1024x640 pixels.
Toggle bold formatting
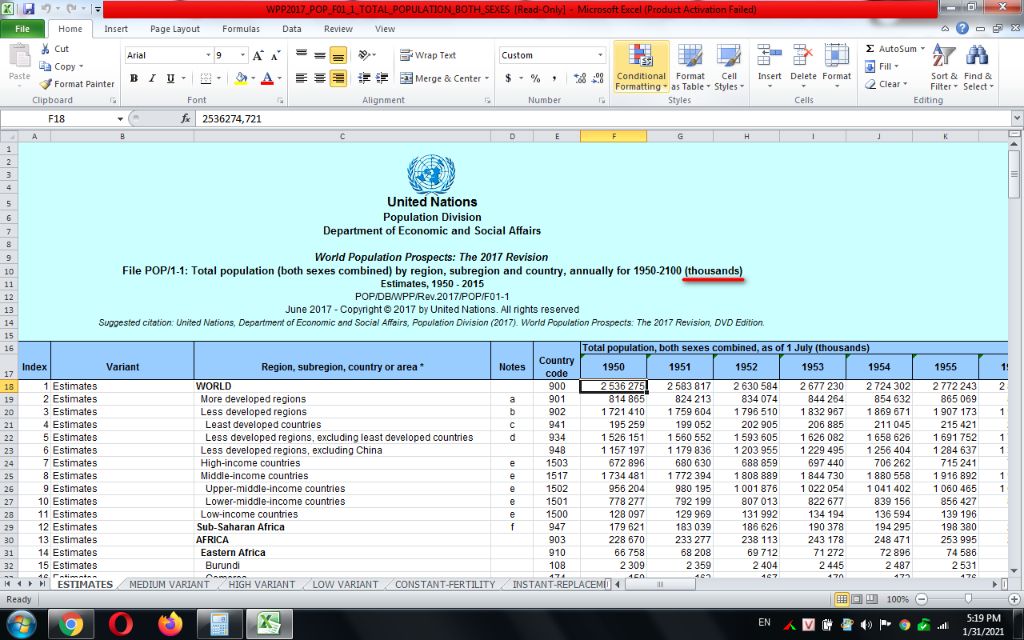pos(134,78)
